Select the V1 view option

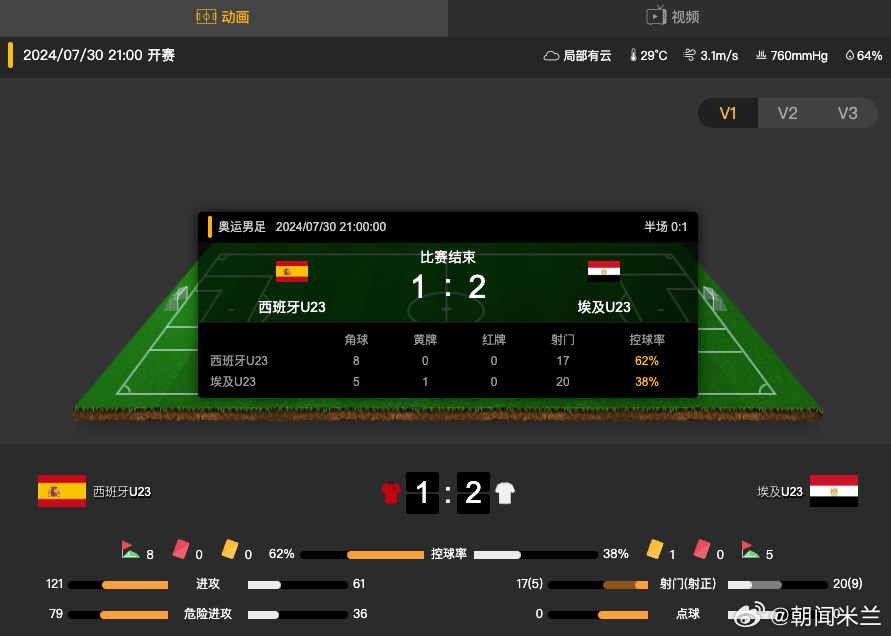728,113
